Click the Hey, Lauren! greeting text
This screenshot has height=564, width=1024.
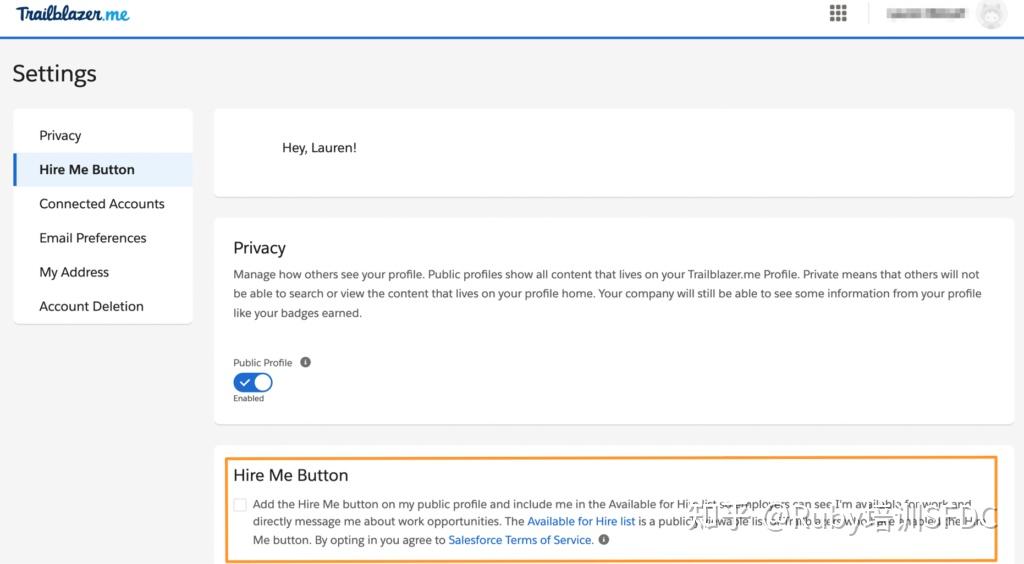point(319,148)
